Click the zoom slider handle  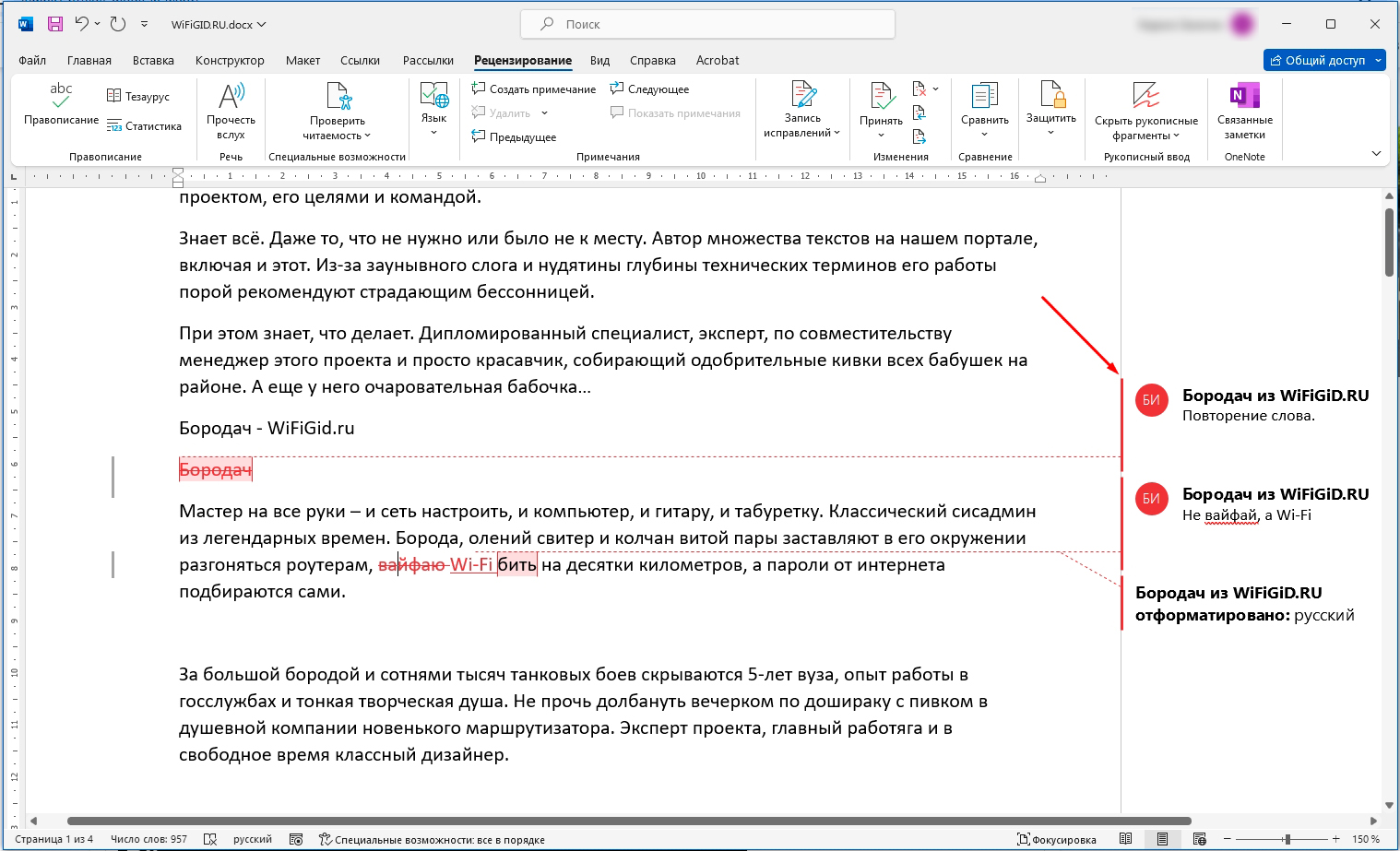[1287, 839]
